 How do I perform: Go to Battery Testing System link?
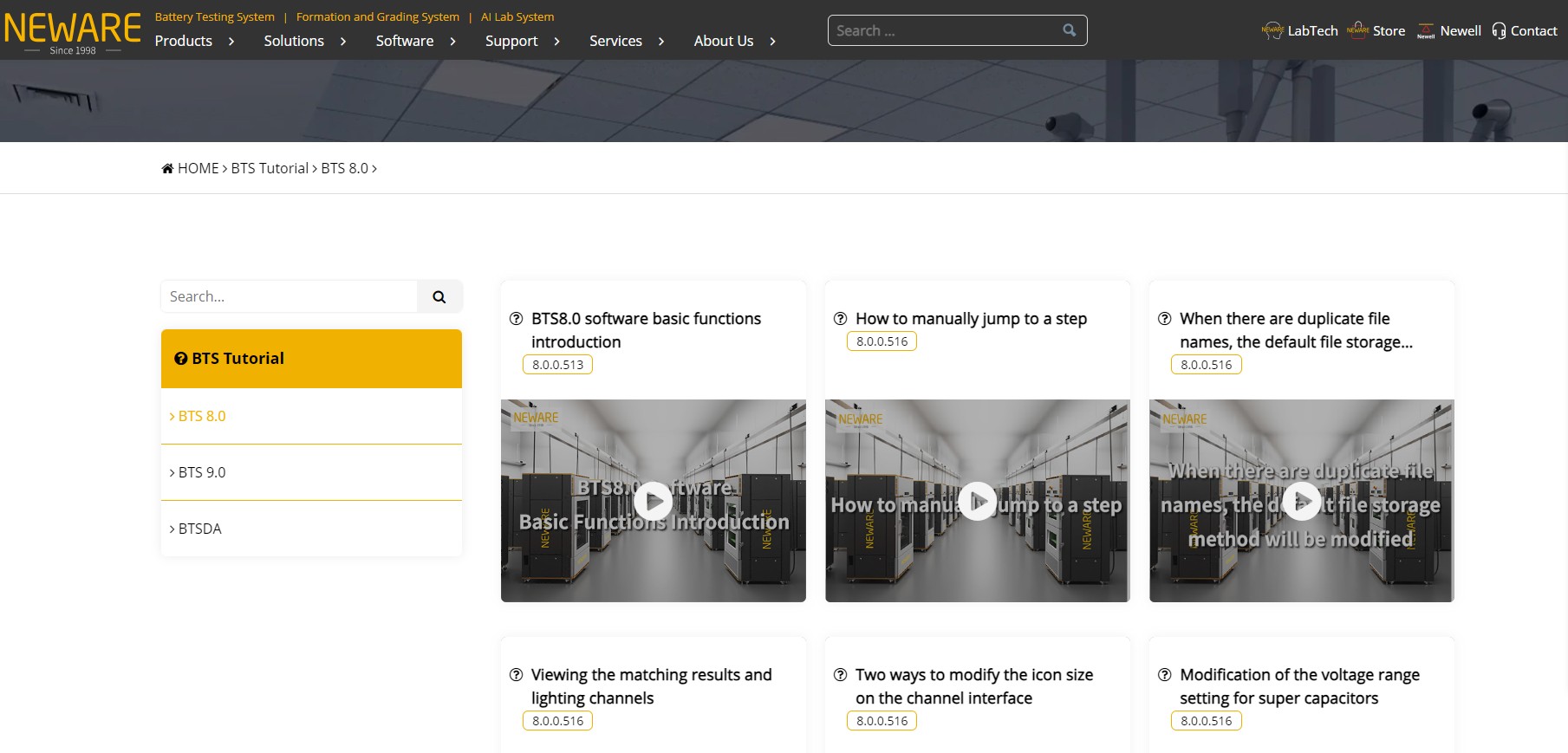pyautogui.click(x=215, y=16)
